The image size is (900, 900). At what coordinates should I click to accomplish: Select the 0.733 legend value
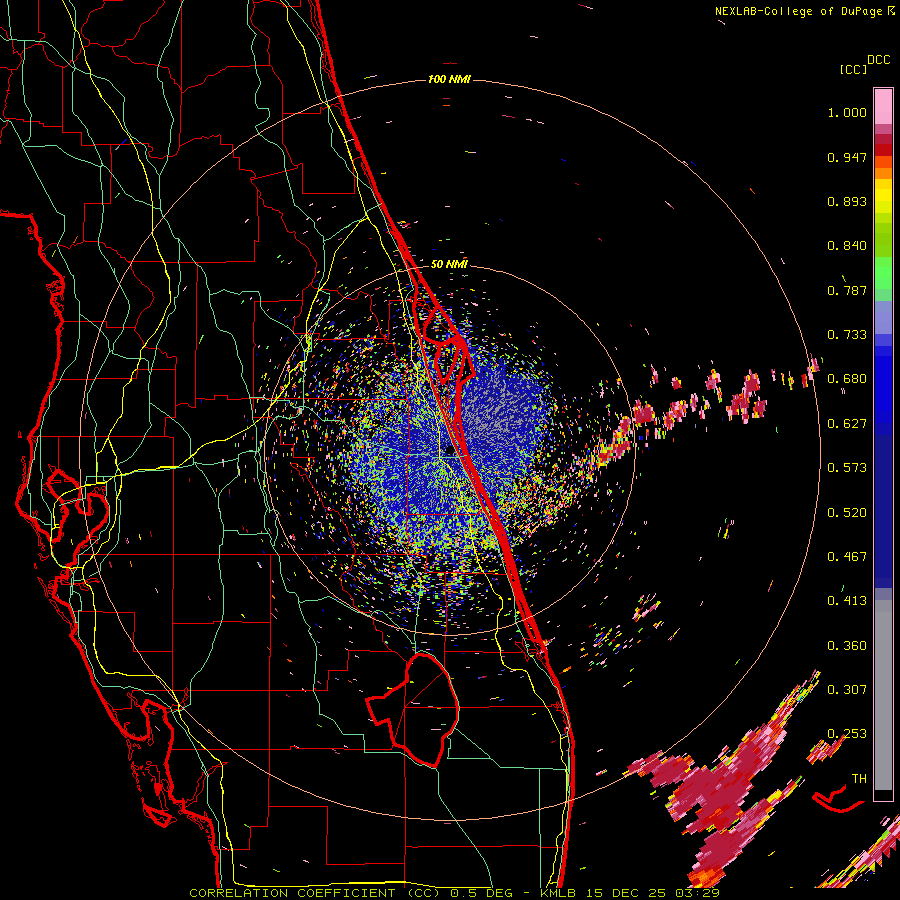847,335
